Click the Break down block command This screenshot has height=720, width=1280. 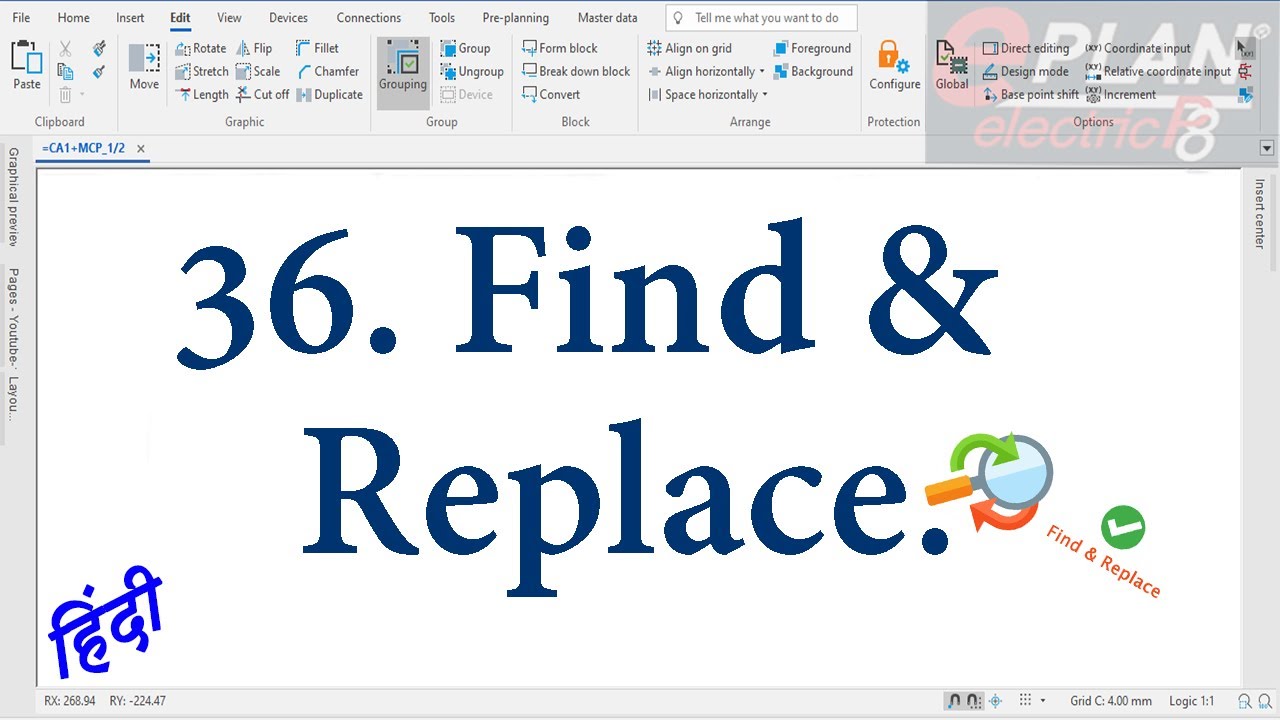coord(576,71)
